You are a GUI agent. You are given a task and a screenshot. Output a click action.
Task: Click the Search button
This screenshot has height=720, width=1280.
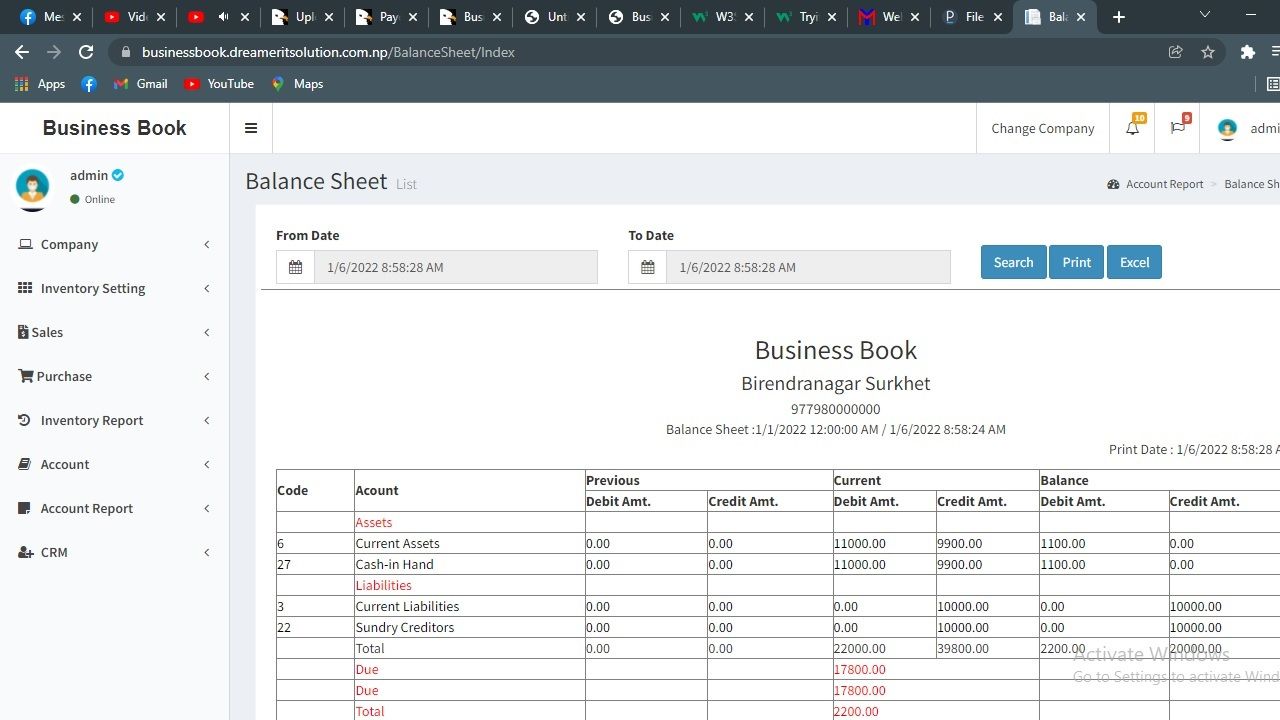[x=1013, y=262]
